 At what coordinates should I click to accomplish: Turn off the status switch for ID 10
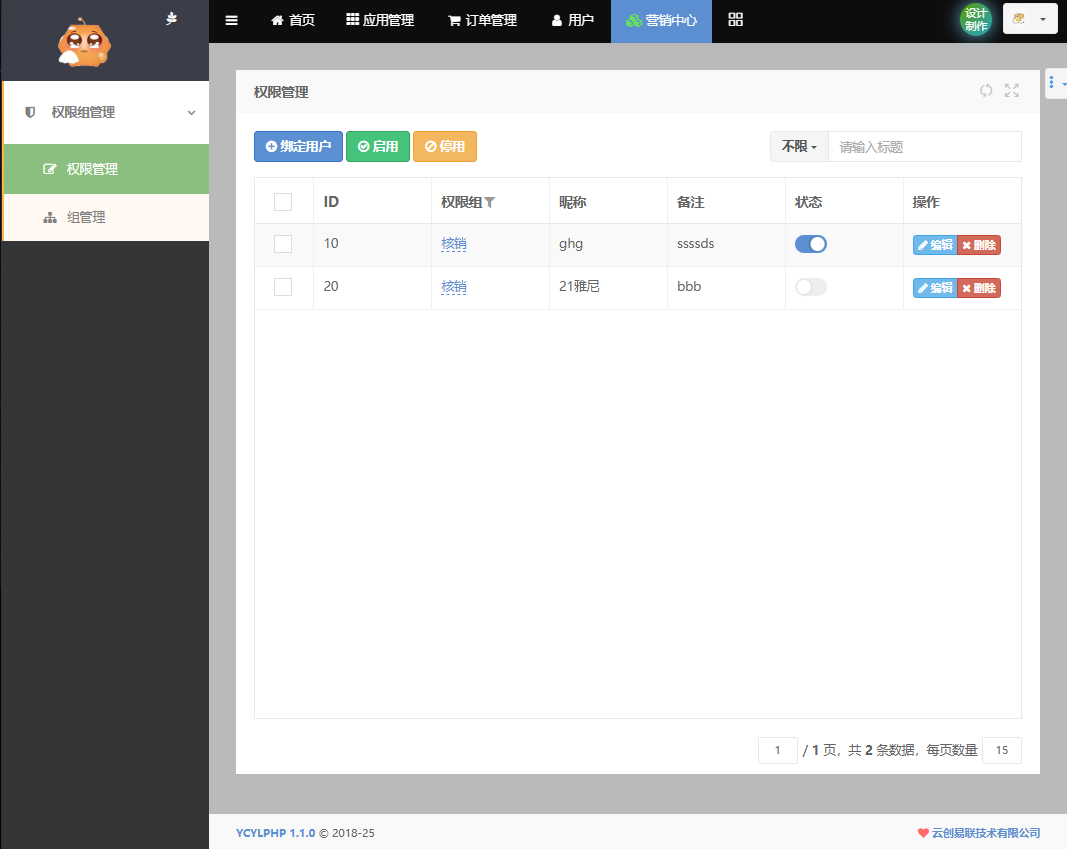tap(811, 244)
